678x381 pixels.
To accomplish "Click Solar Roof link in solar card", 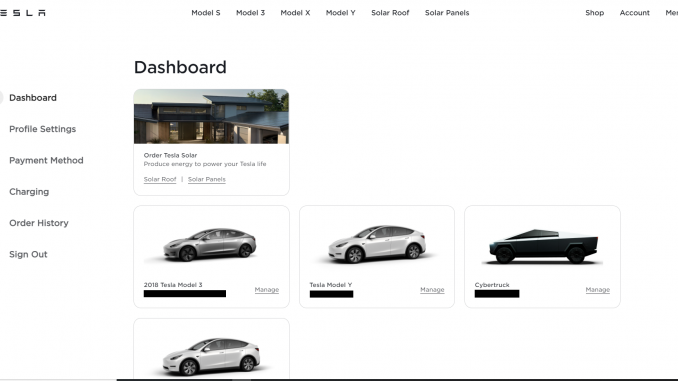I will [x=160, y=179].
